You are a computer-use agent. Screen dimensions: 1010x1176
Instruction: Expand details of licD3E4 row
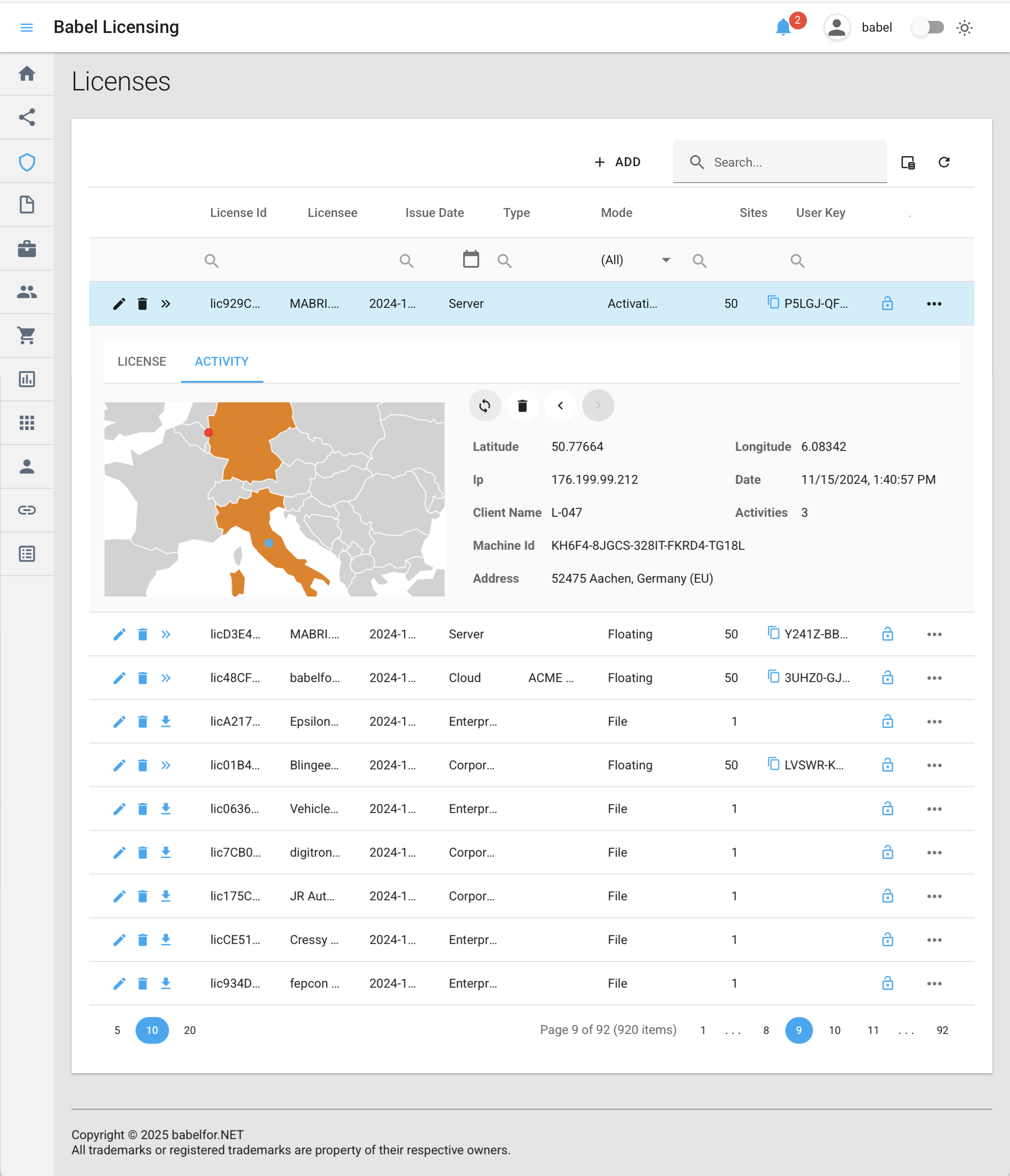click(x=166, y=634)
